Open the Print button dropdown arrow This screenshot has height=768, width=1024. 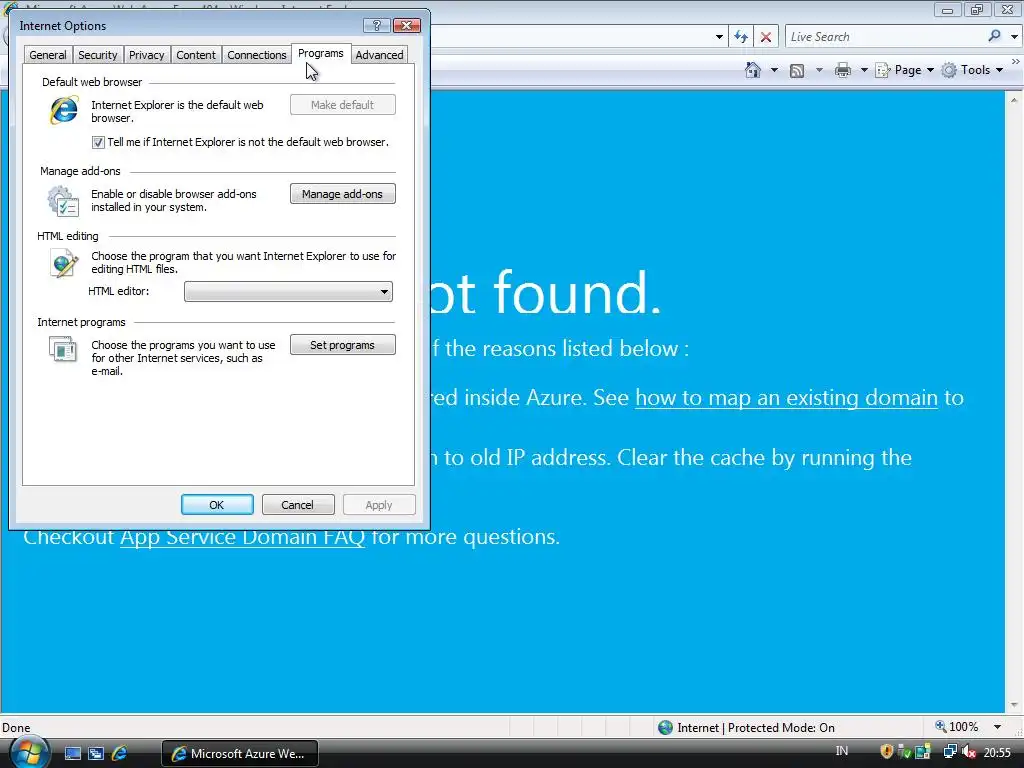(863, 70)
